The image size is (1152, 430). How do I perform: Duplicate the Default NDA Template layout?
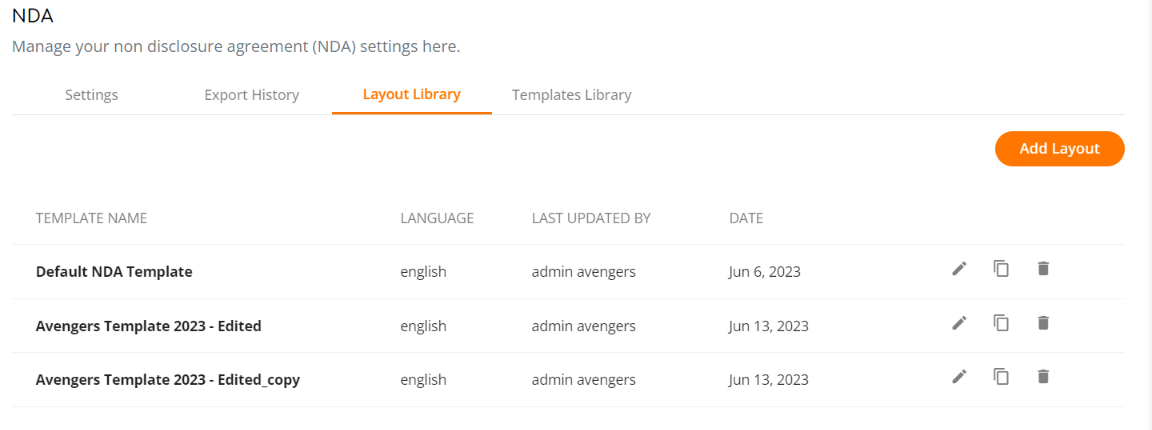point(1001,269)
